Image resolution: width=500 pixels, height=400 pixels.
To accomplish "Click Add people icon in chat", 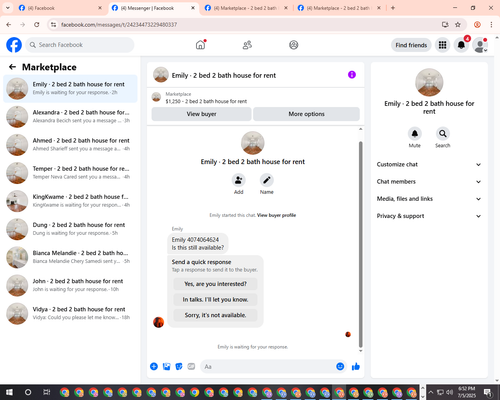I will click(x=239, y=180).
